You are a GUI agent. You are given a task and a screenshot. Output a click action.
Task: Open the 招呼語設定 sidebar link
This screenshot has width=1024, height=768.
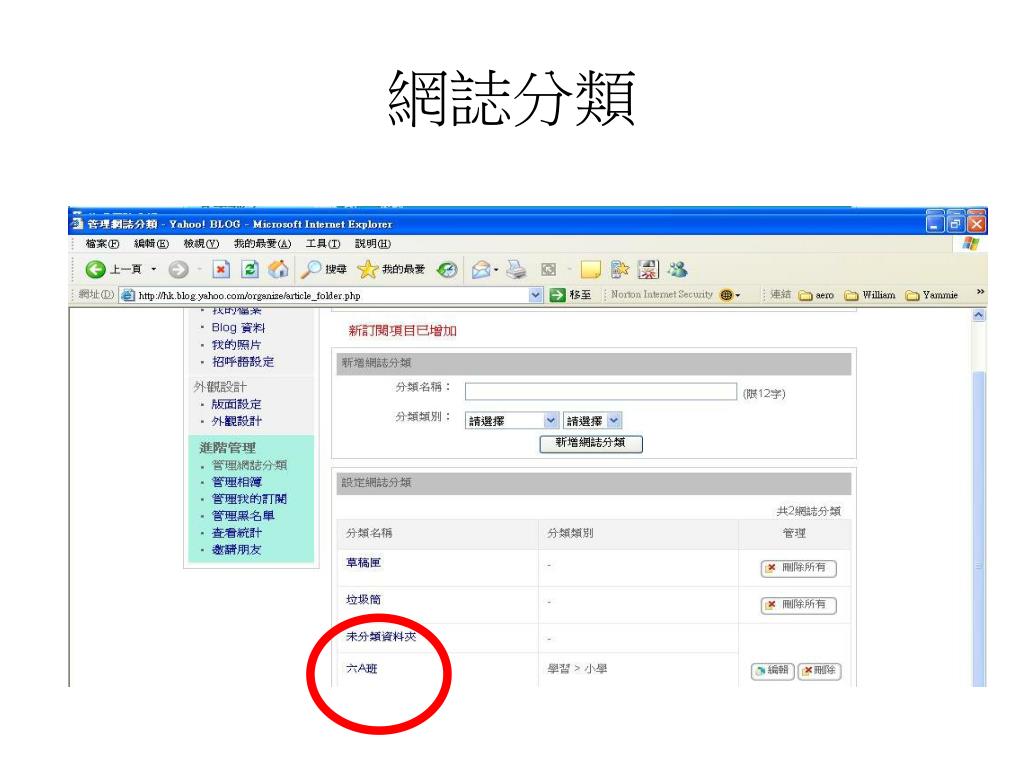[x=243, y=362]
